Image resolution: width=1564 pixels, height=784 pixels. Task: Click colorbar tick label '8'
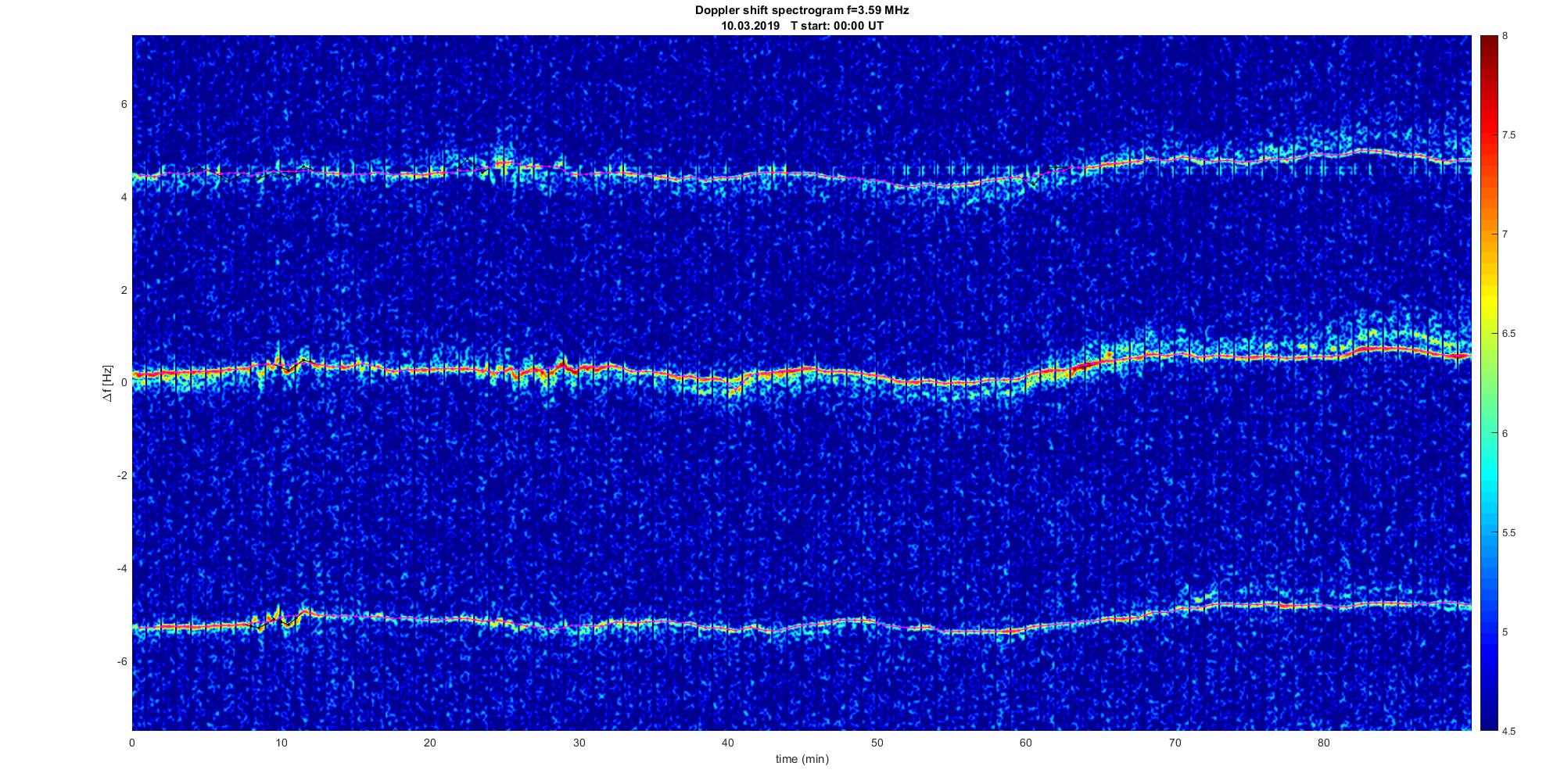(x=1505, y=36)
